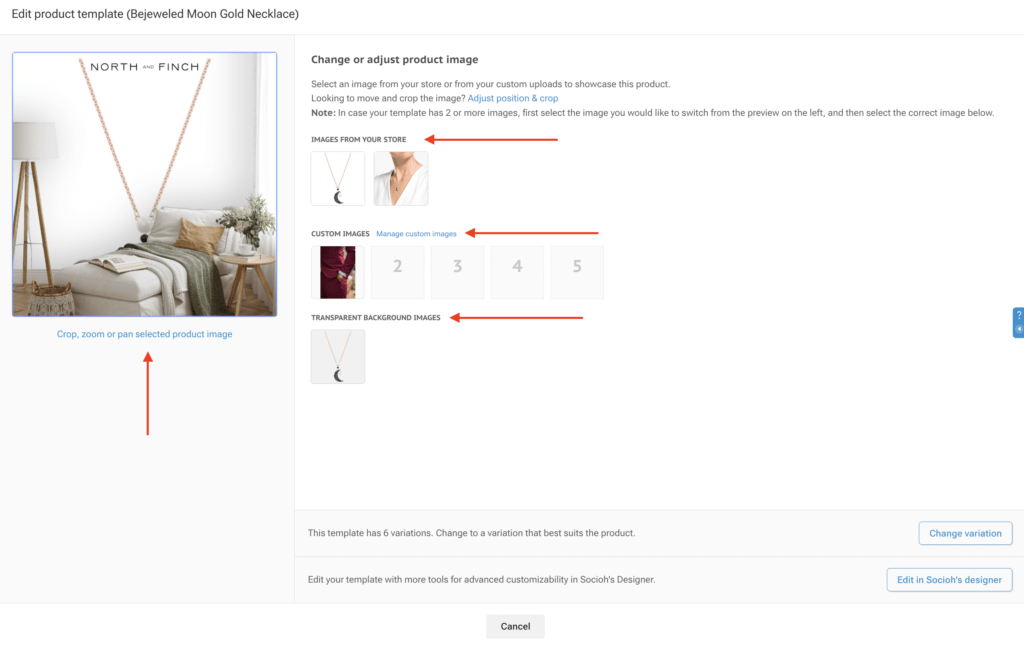The width and height of the screenshot is (1024, 647).
Task: Open the Adjust position & crop link
Action: coord(513,98)
